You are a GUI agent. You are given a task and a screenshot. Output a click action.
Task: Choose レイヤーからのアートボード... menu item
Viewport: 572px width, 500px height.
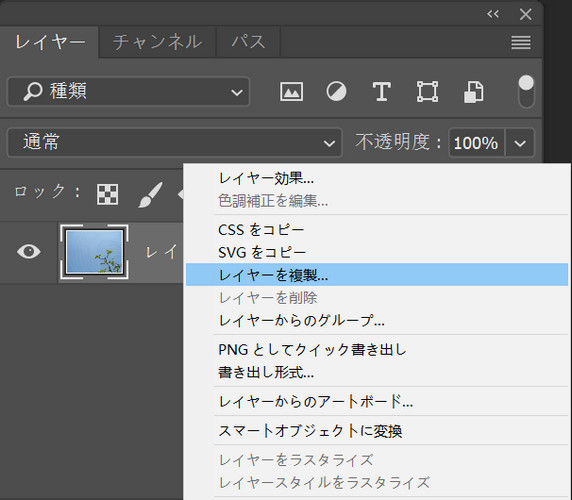(x=377, y=402)
